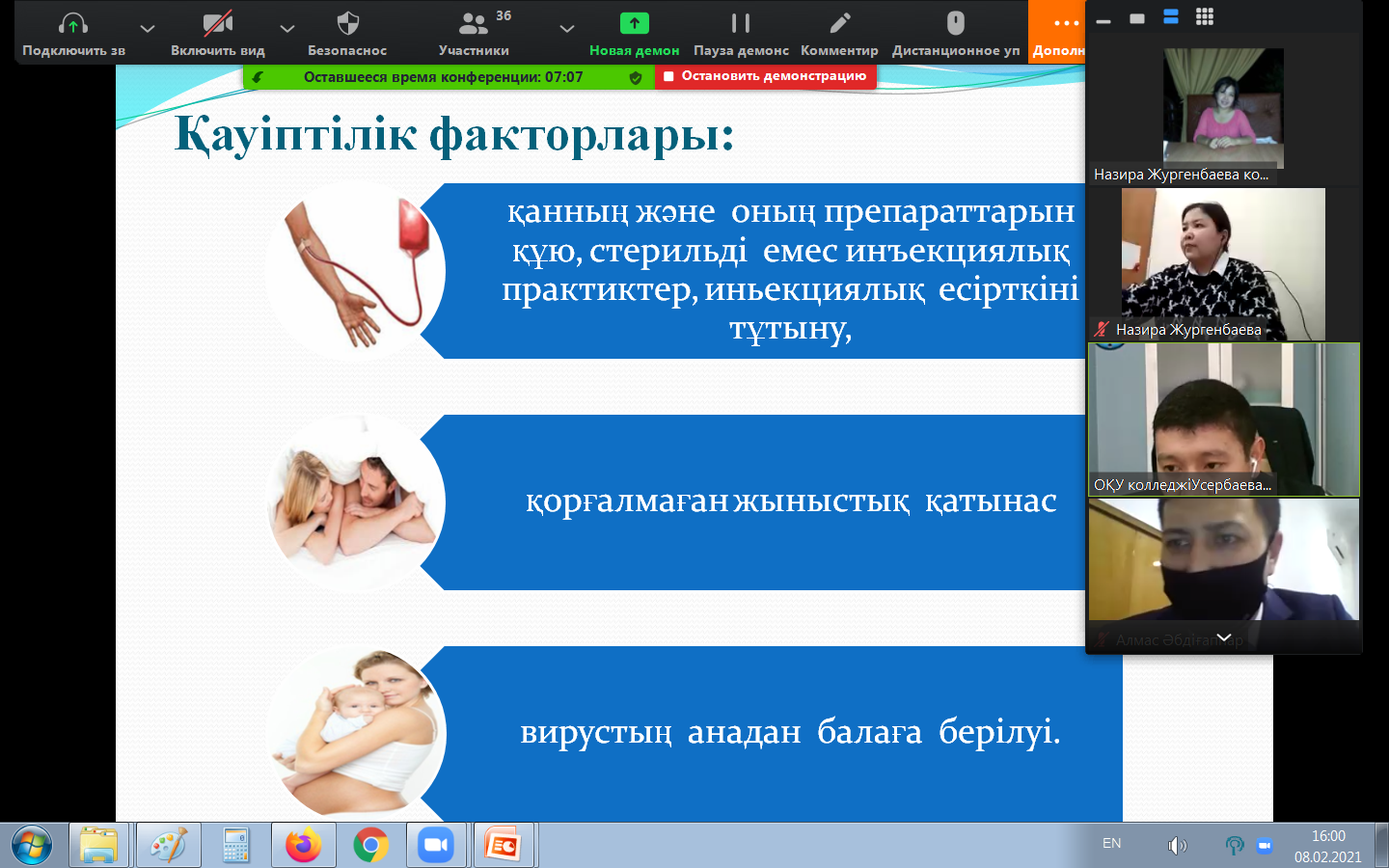Expand participants options arrow
1389x868 pixels.
tap(567, 29)
